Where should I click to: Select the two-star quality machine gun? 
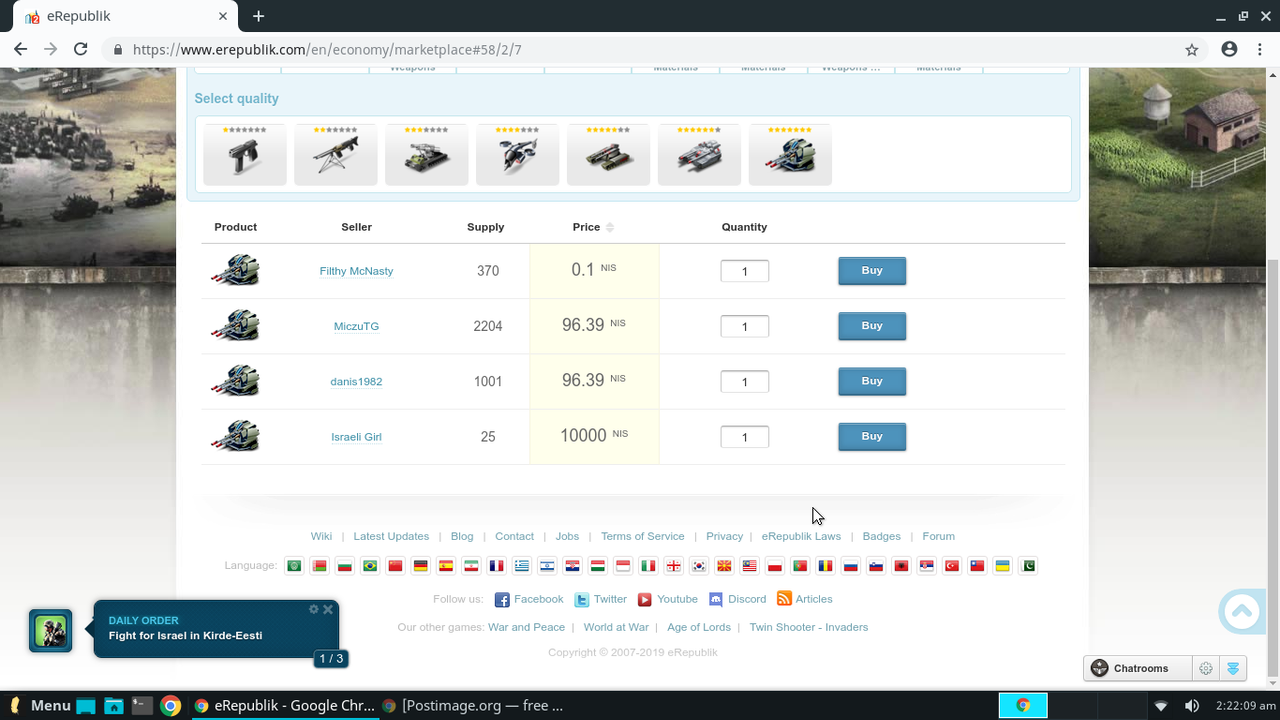[336, 155]
